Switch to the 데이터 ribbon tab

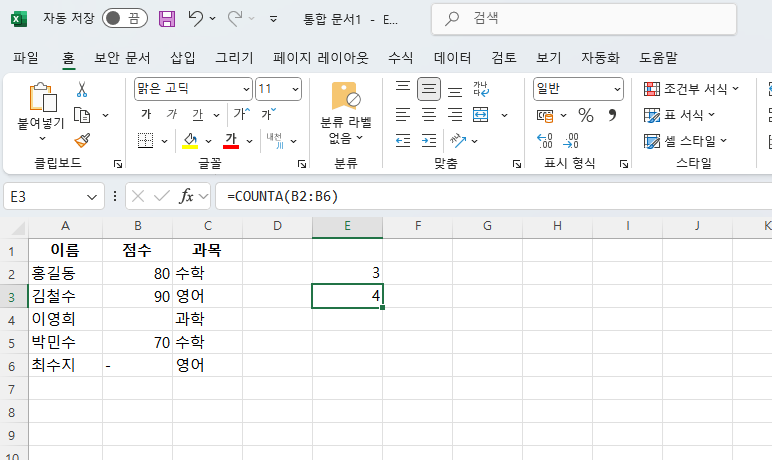coord(452,58)
